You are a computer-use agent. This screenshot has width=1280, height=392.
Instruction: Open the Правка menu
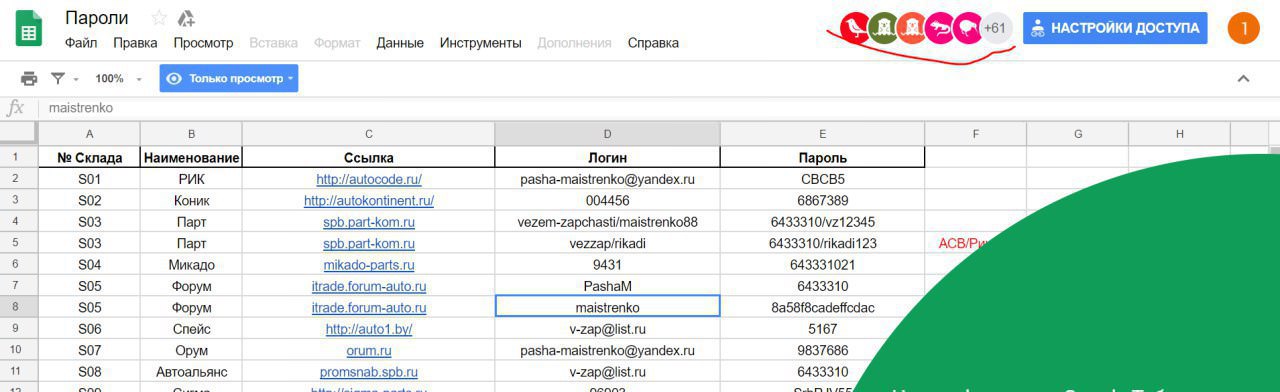[135, 43]
